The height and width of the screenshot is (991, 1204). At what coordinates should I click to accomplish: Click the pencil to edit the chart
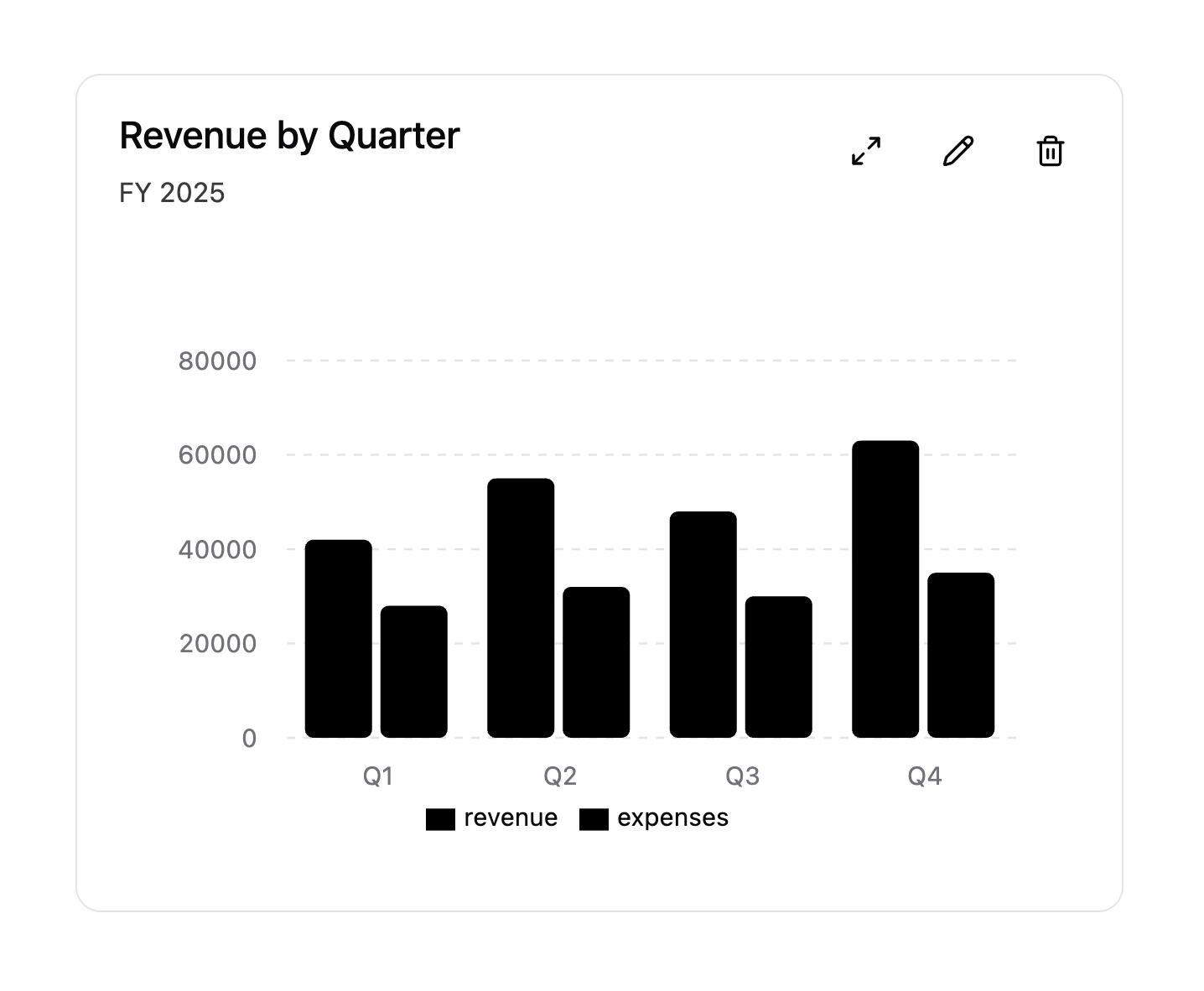click(x=958, y=151)
